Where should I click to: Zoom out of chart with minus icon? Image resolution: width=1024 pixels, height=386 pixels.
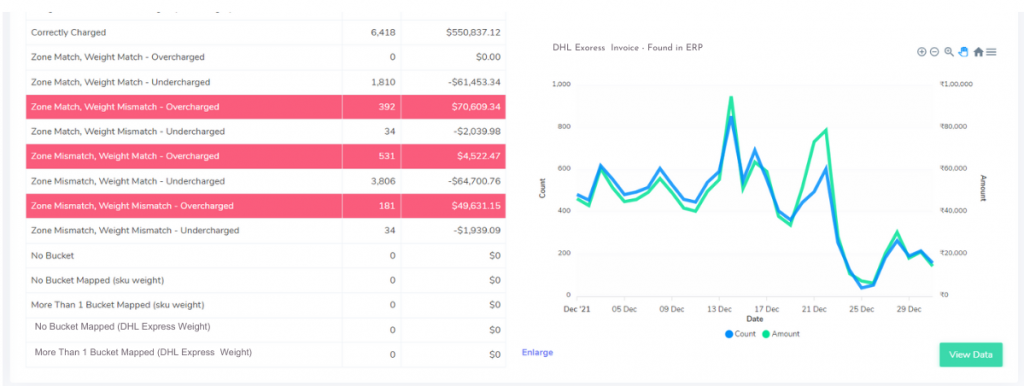935,52
